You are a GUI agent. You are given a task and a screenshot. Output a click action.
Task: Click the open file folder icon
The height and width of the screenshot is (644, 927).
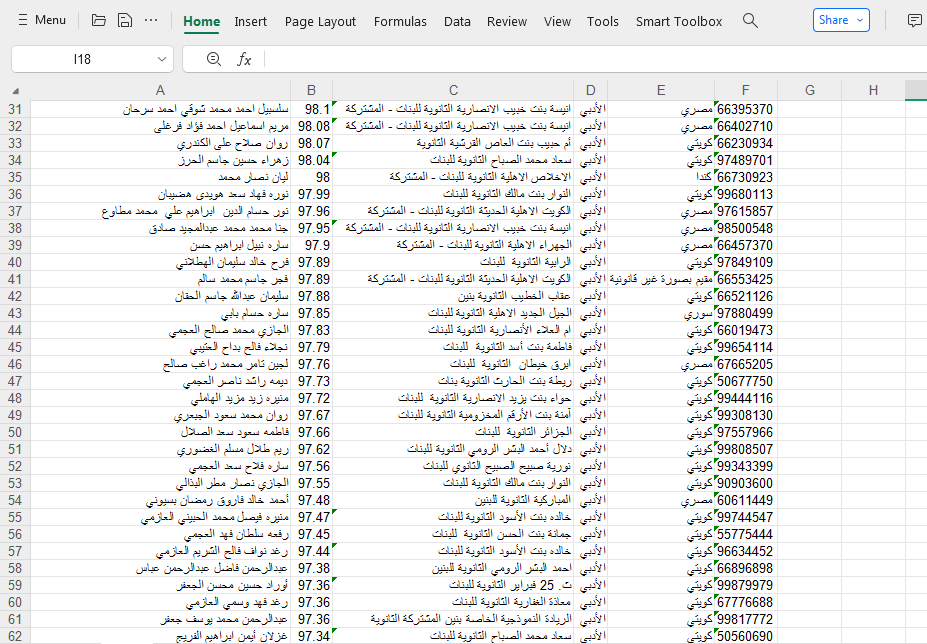coord(98,20)
